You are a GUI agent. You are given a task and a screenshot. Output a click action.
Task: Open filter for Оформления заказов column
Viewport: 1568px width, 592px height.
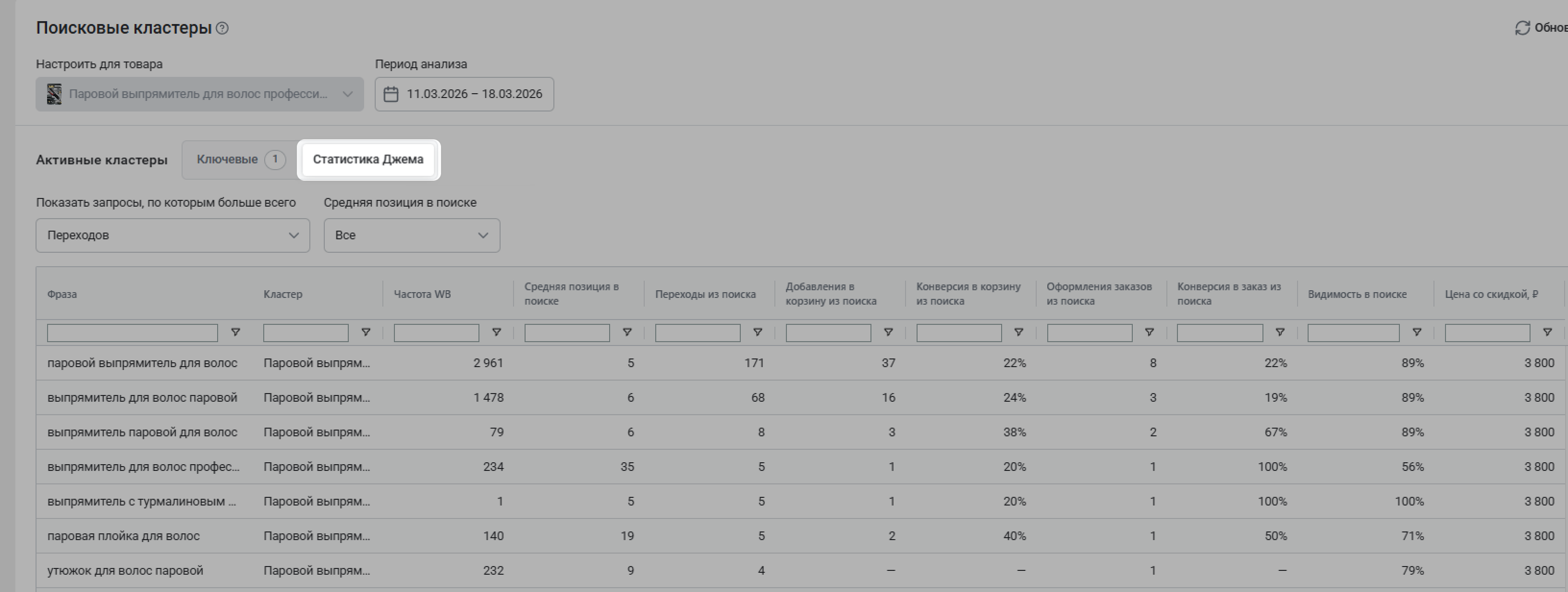(1149, 333)
